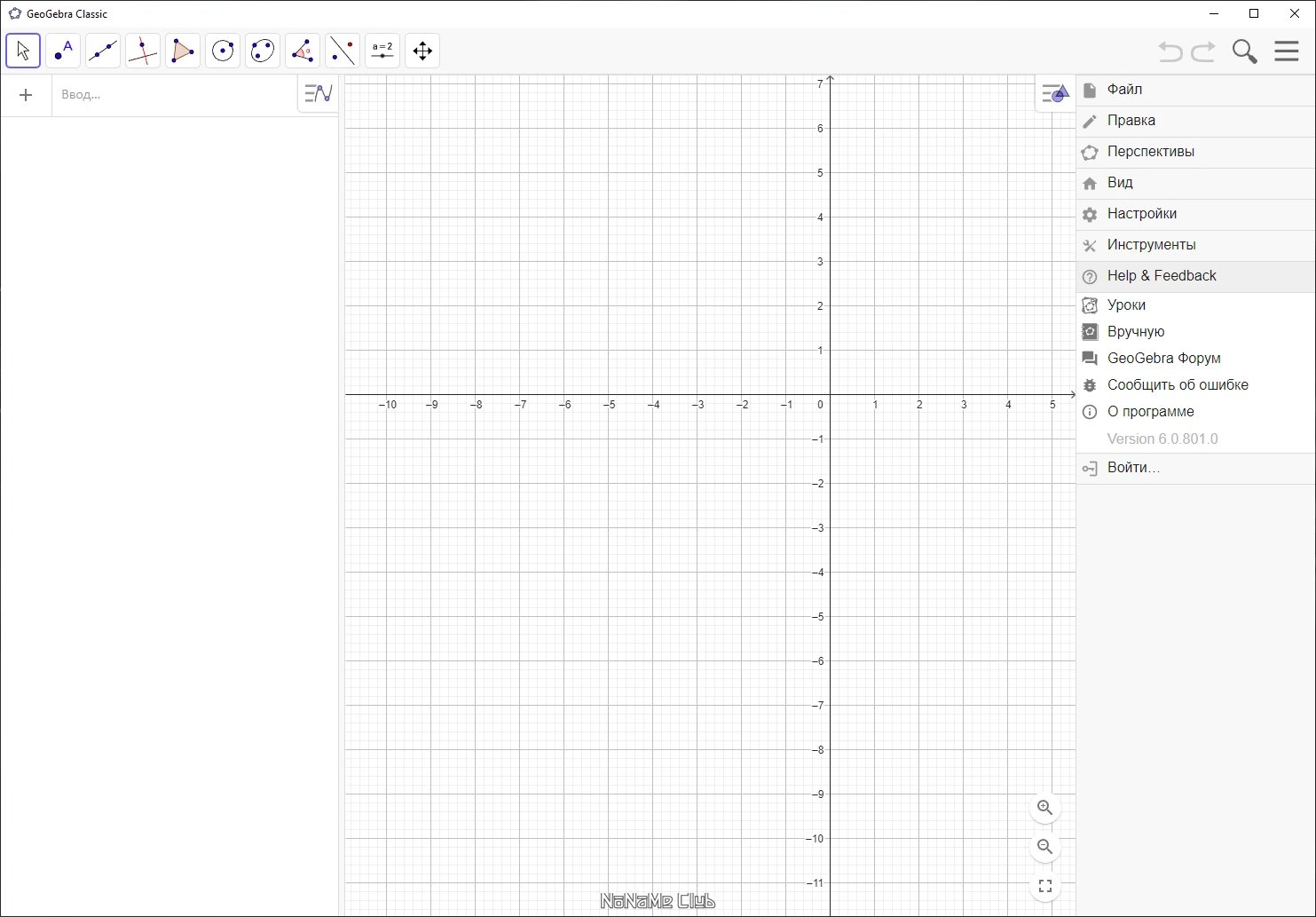This screenshot has width=1316, height=917.
Task: Open the Вручную manual entry
Action: (x=1196, y=332)
